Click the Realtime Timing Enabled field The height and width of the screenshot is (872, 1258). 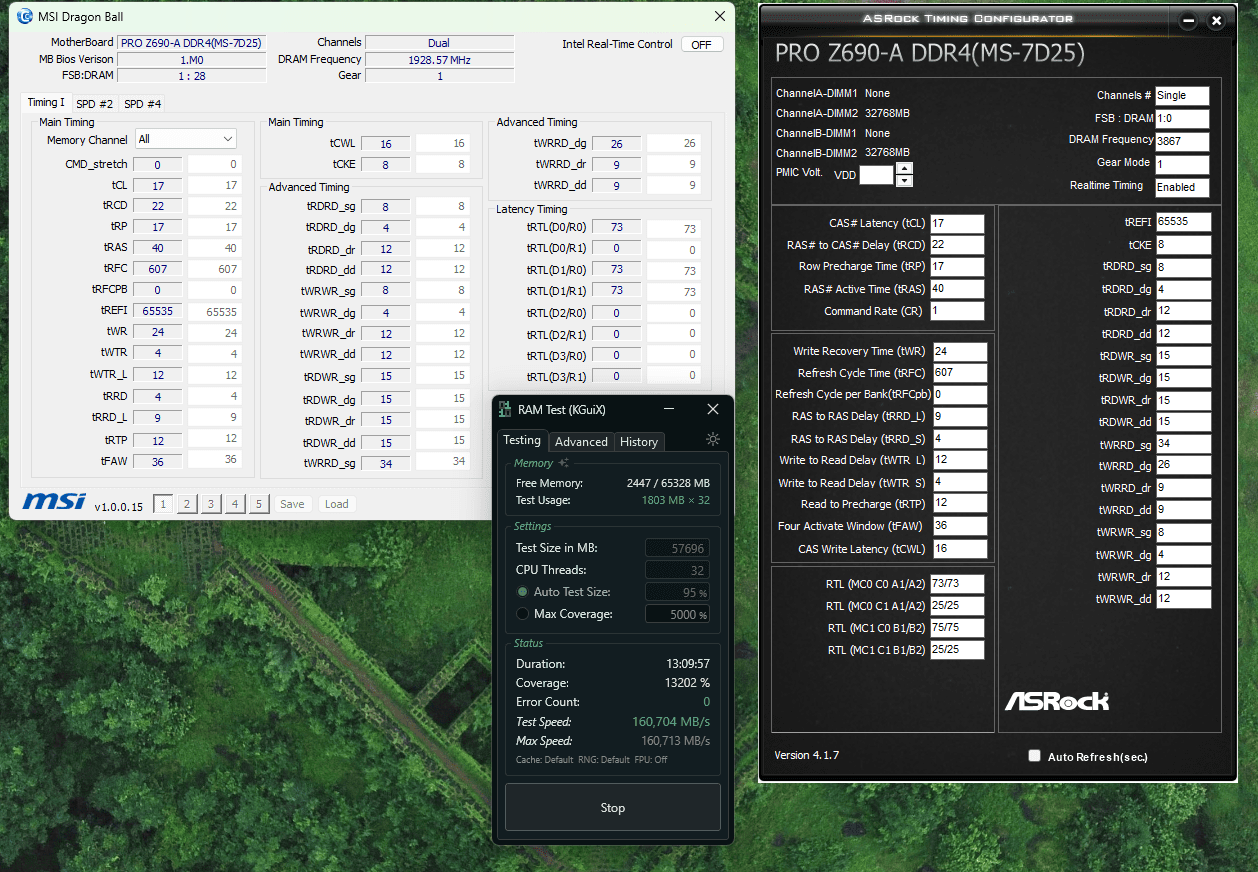point(1182,187)
